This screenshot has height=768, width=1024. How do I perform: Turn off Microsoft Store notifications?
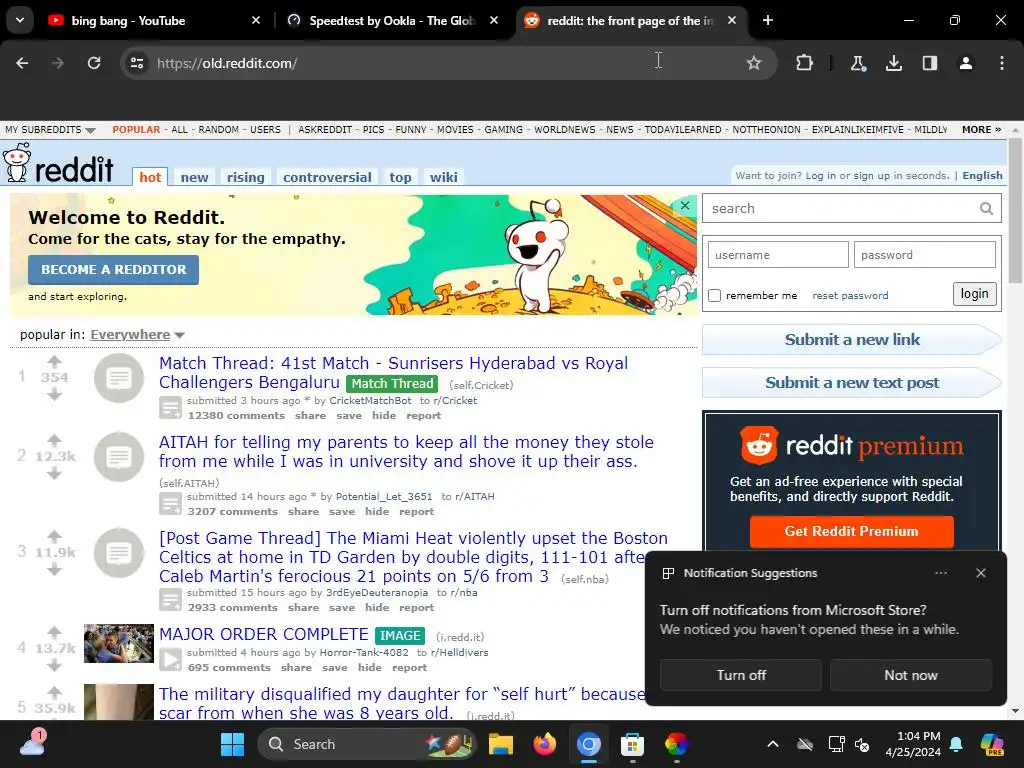(x=741, y=675)
